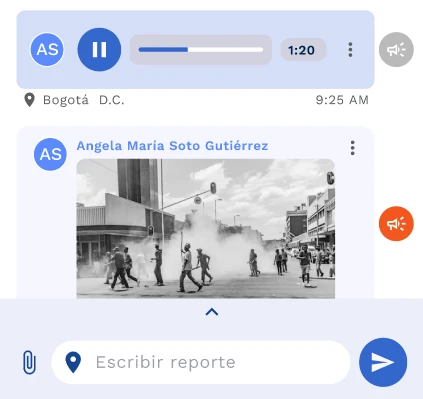Screen dimensions: 423x399
Task: Send the report with the arrow button
Action: [383, 362]
